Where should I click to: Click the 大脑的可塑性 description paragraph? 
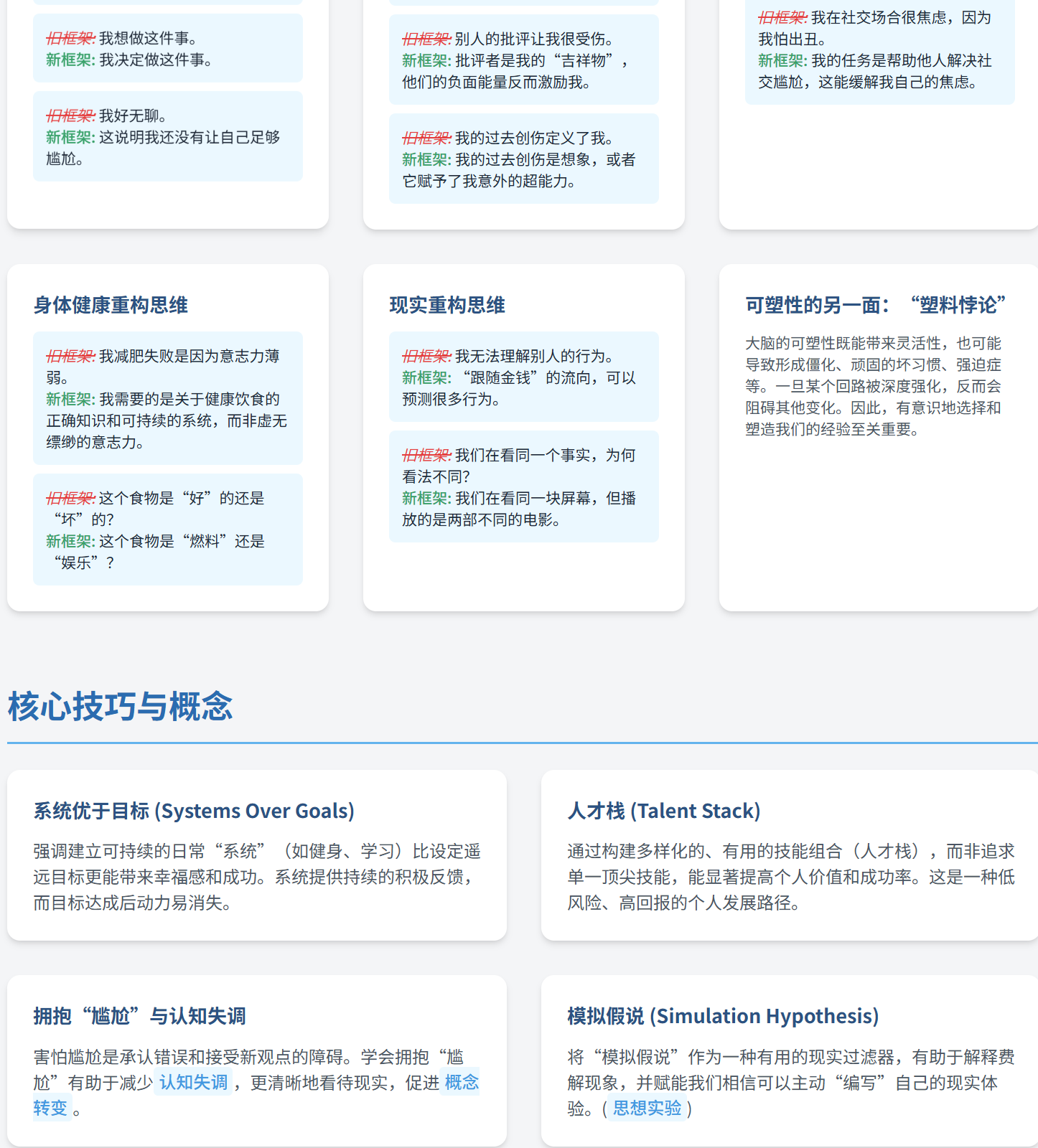(873, 386)
